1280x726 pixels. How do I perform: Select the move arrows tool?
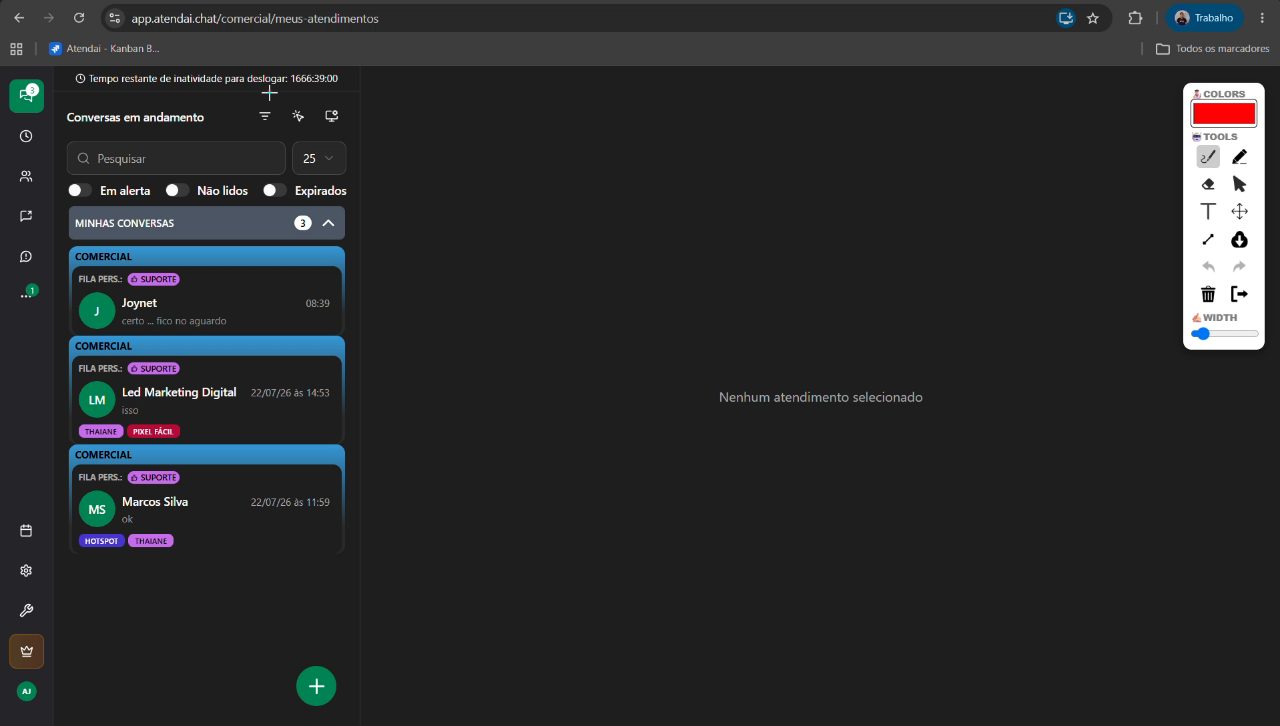click(x=1239, y=211)
